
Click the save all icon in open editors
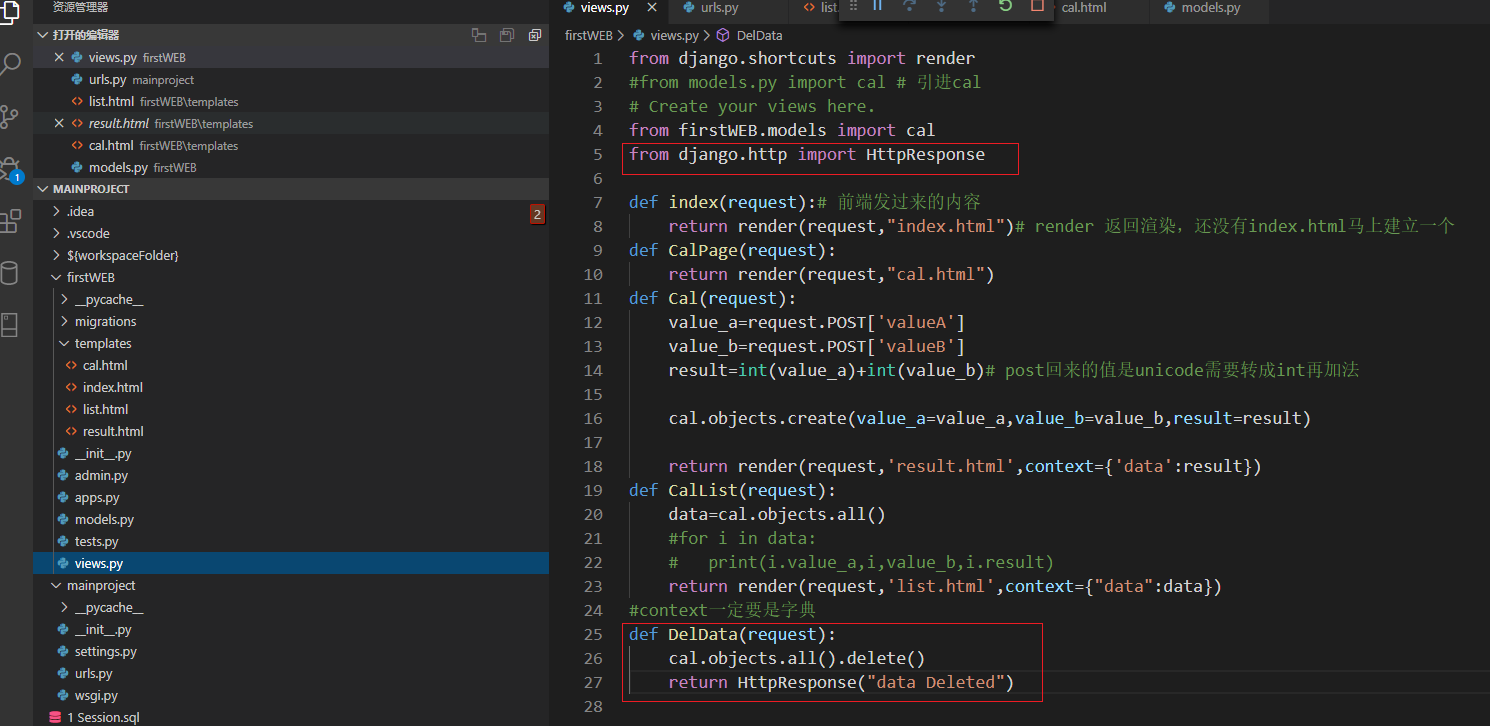click(507, 35)
